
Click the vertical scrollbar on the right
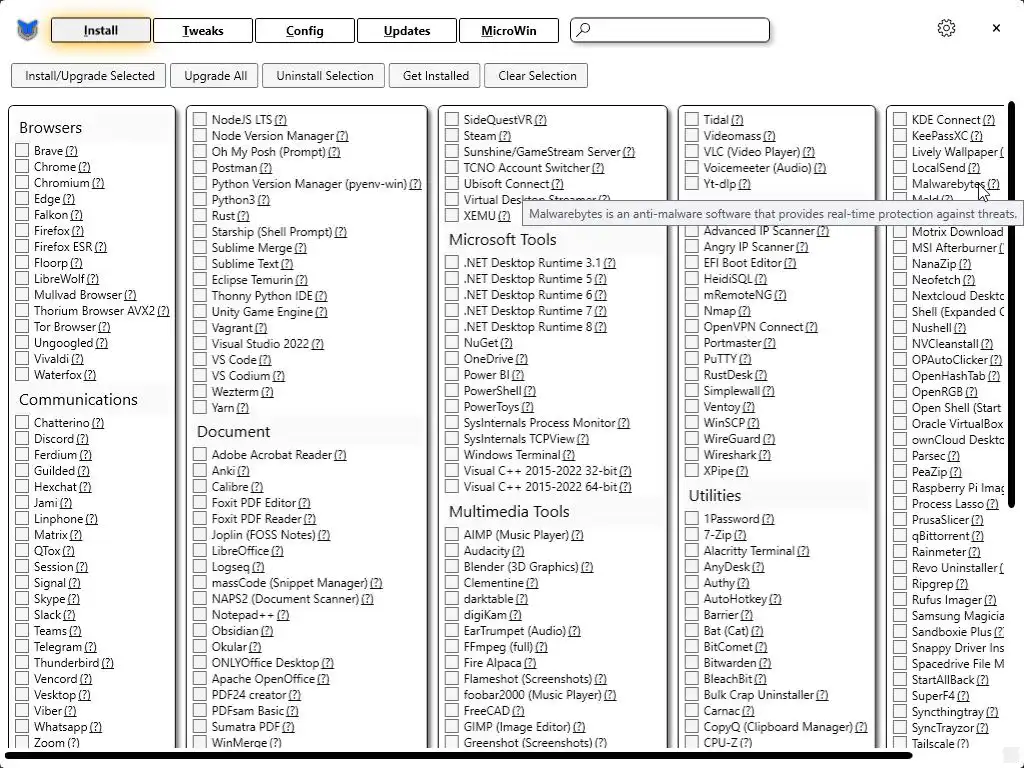(x=1012, y=304)
